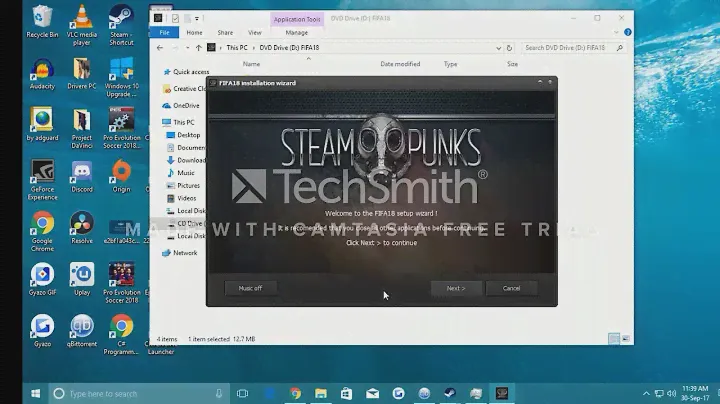The height and width of the screenshot is (404, 720).
Task: Launch qBittorrent from the desktop
Action: pos(82,327)
